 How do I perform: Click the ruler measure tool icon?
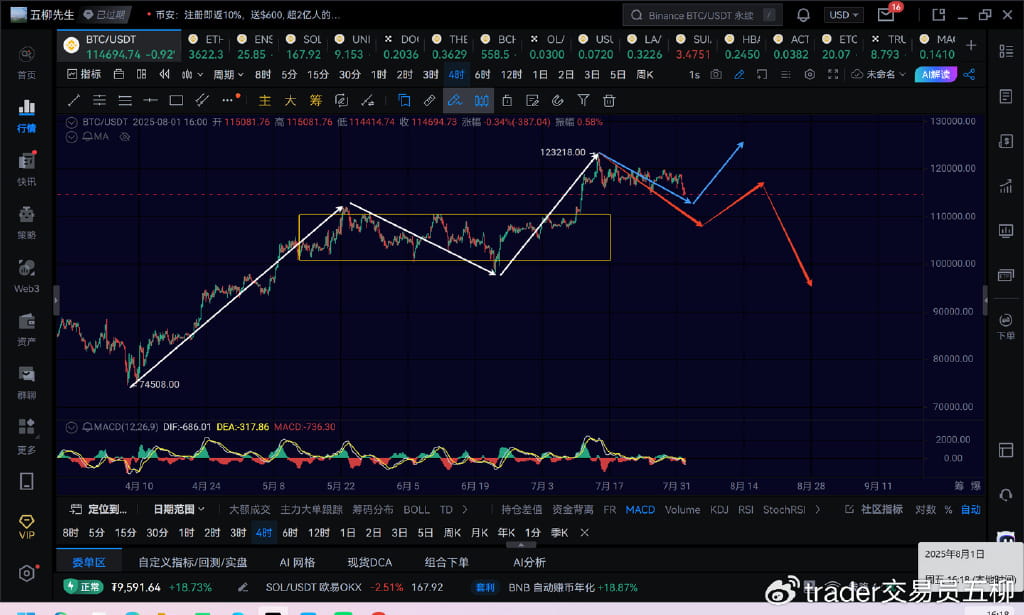click(429, 100)
